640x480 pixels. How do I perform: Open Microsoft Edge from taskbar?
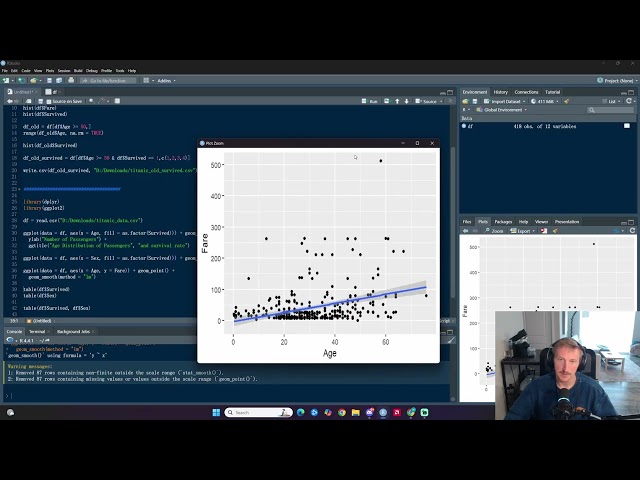[300, 412]
